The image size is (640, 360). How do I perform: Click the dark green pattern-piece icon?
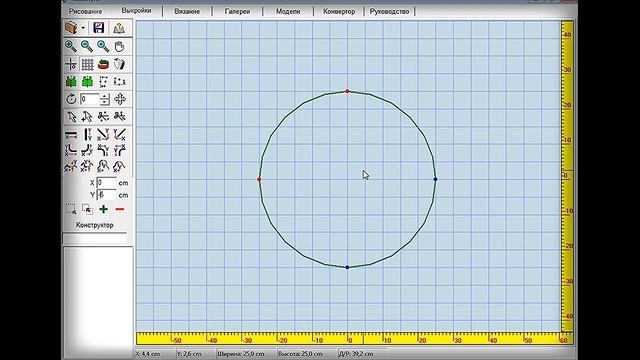click(71, 82)
